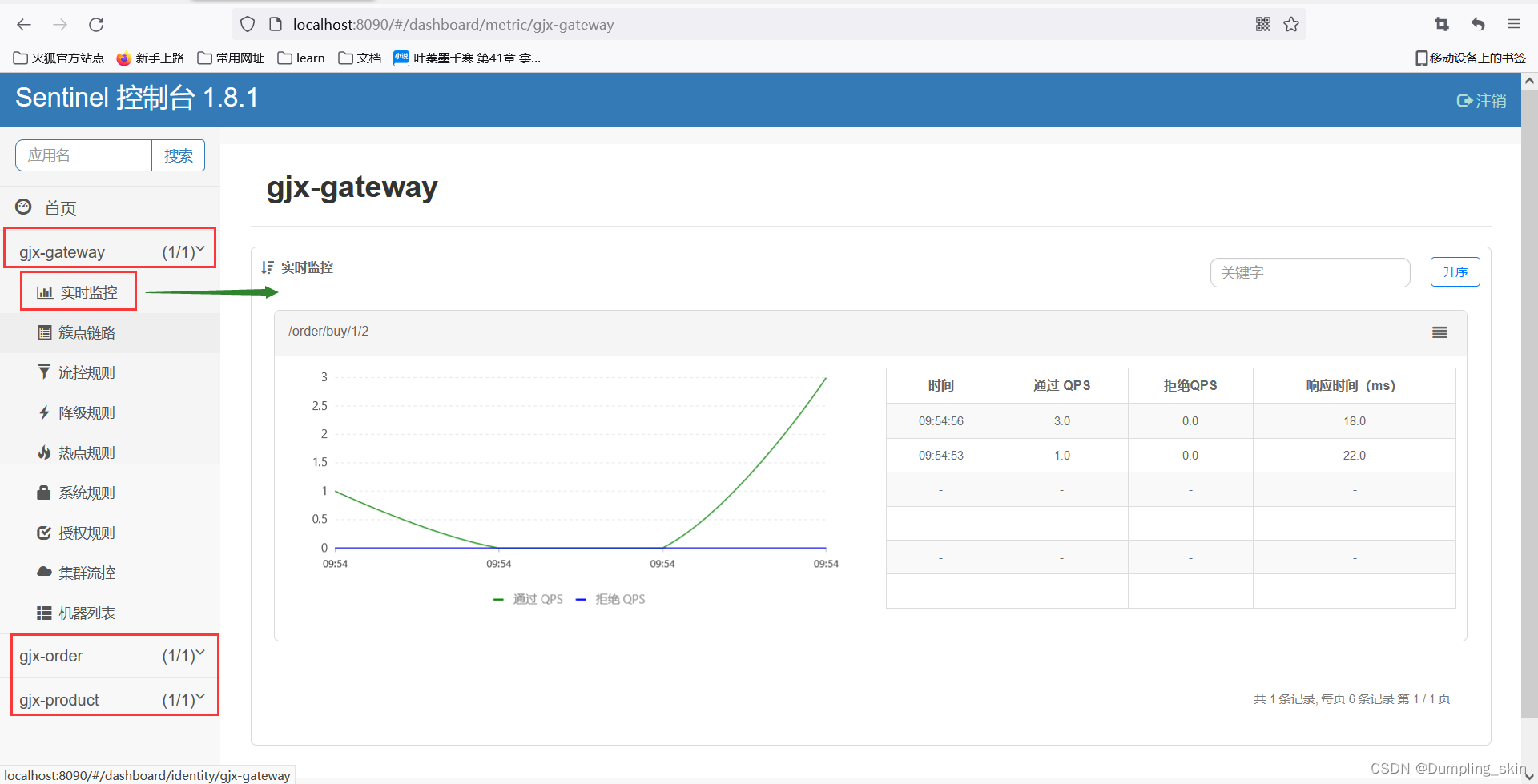Open the learn bookmark folder
The height and width of the screenshot is (784, 1538).
[x=301, y=58]
